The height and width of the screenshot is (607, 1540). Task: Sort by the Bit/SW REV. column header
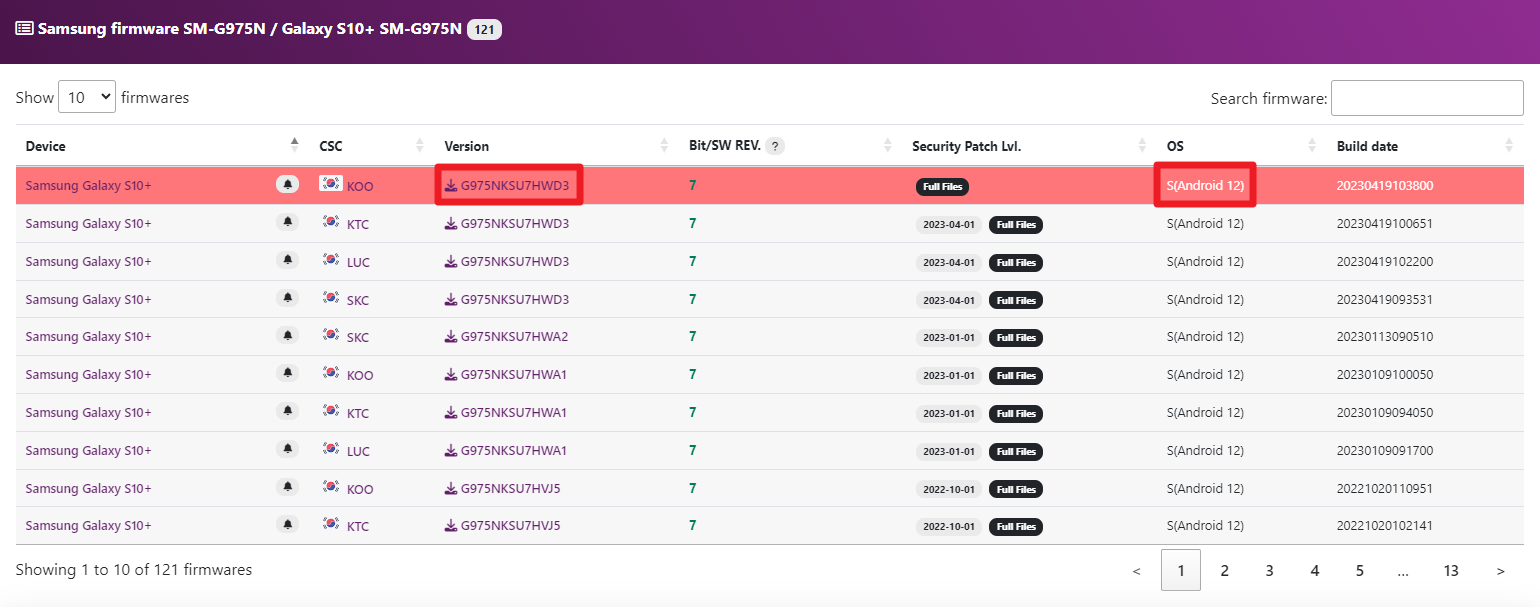pyautogui.click(x=790, y=146)
